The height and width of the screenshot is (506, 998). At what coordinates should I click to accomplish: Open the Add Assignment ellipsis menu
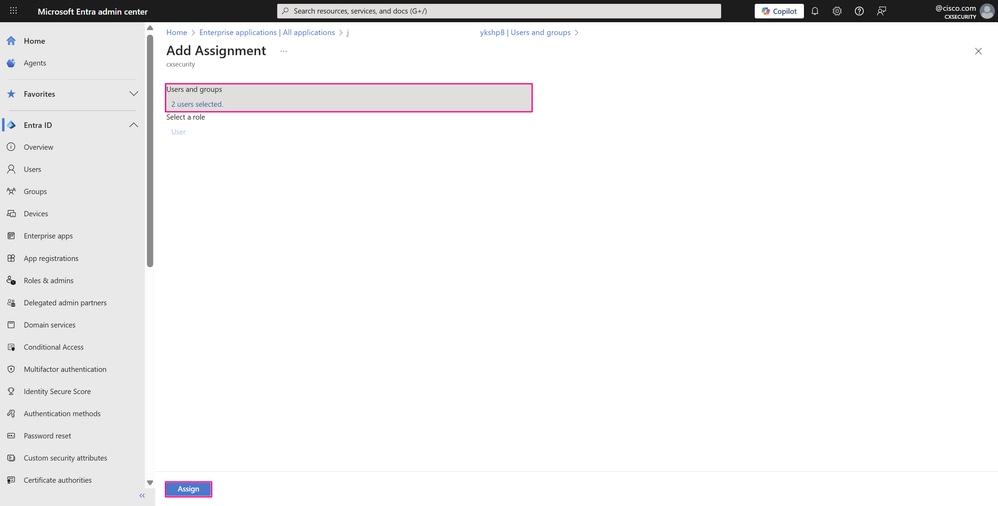[284, 51]
